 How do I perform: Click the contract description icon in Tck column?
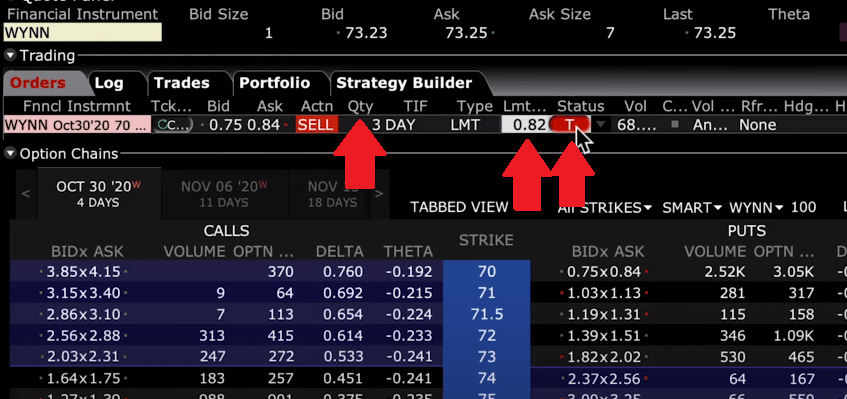pos(172,125)
